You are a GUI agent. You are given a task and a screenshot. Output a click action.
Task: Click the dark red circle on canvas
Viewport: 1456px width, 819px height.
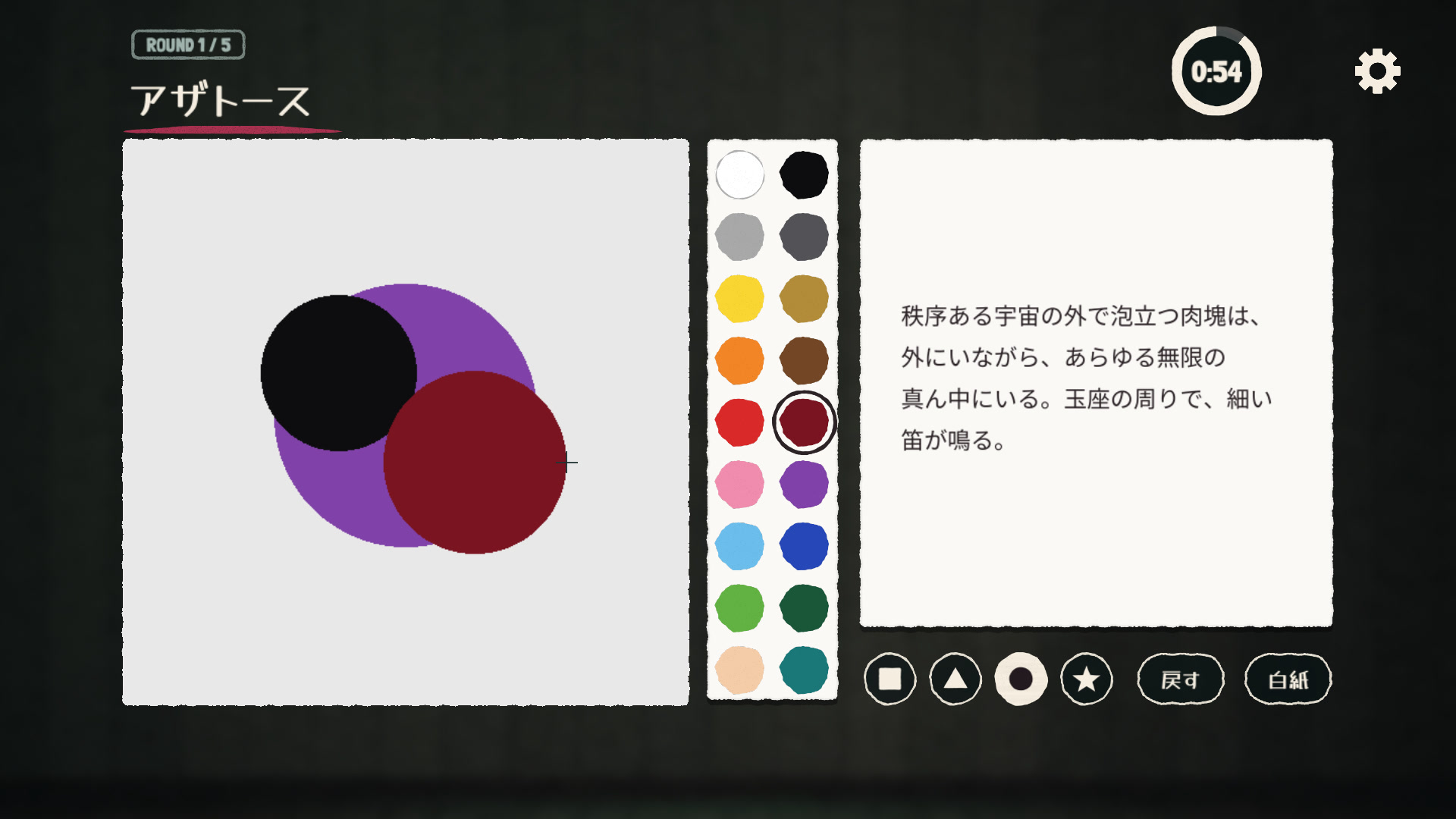pos(475,463)
